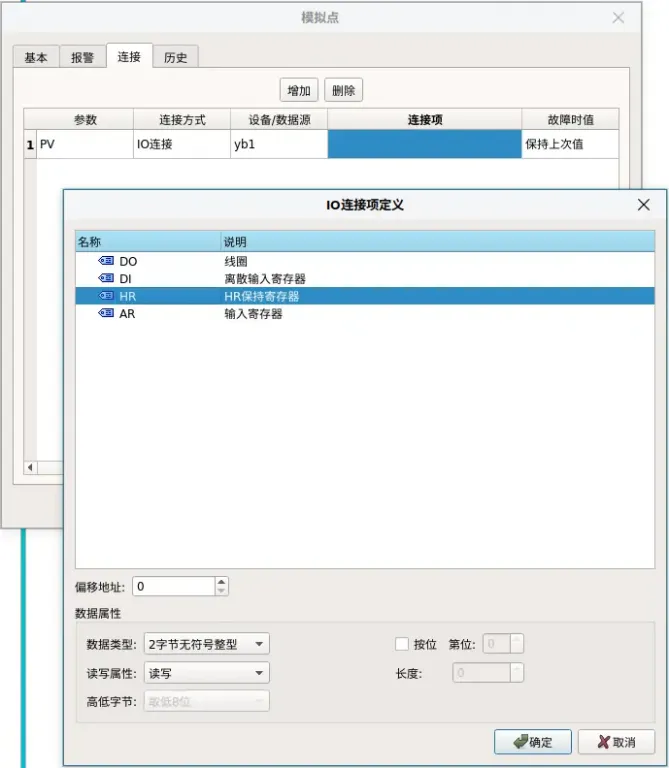Image resolution: width=669 pixels, height=768 pixels.
Task: Open the 读写属性 dropdown
Action: (207, 673)
